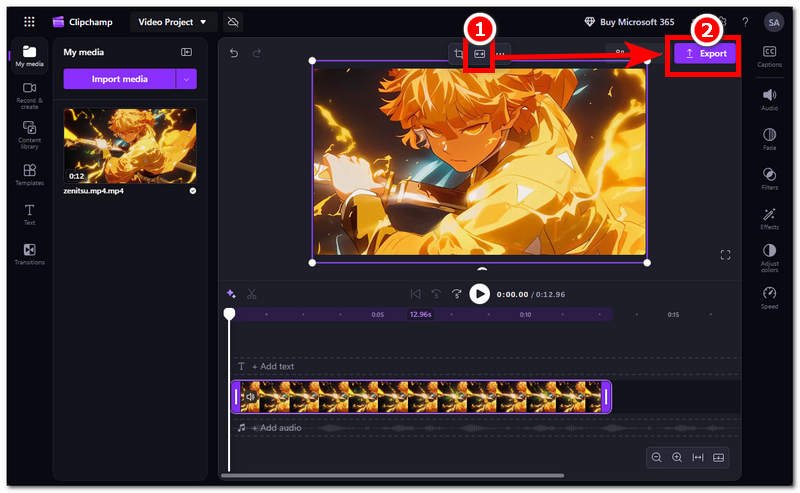Click the playhead marker on the timeline
Viewport: 800px width, 493px height.
pyautogui.click(x=229, y=313)
